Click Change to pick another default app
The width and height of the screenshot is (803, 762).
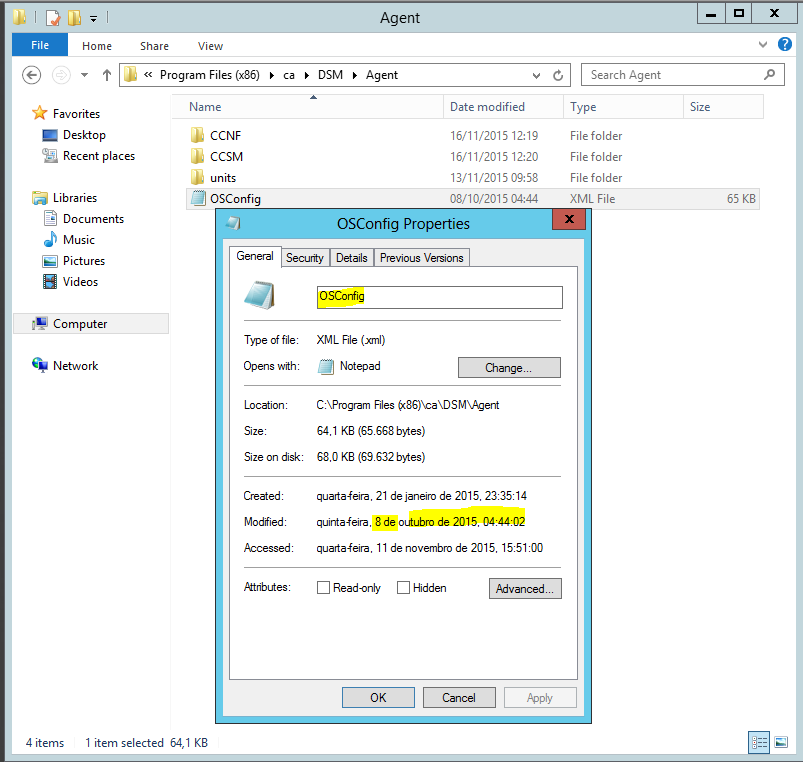coord(509,367)
